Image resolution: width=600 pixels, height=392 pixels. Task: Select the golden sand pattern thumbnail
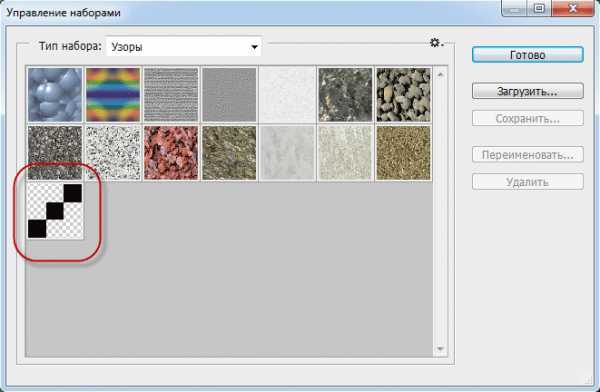(x=403, y=153)
